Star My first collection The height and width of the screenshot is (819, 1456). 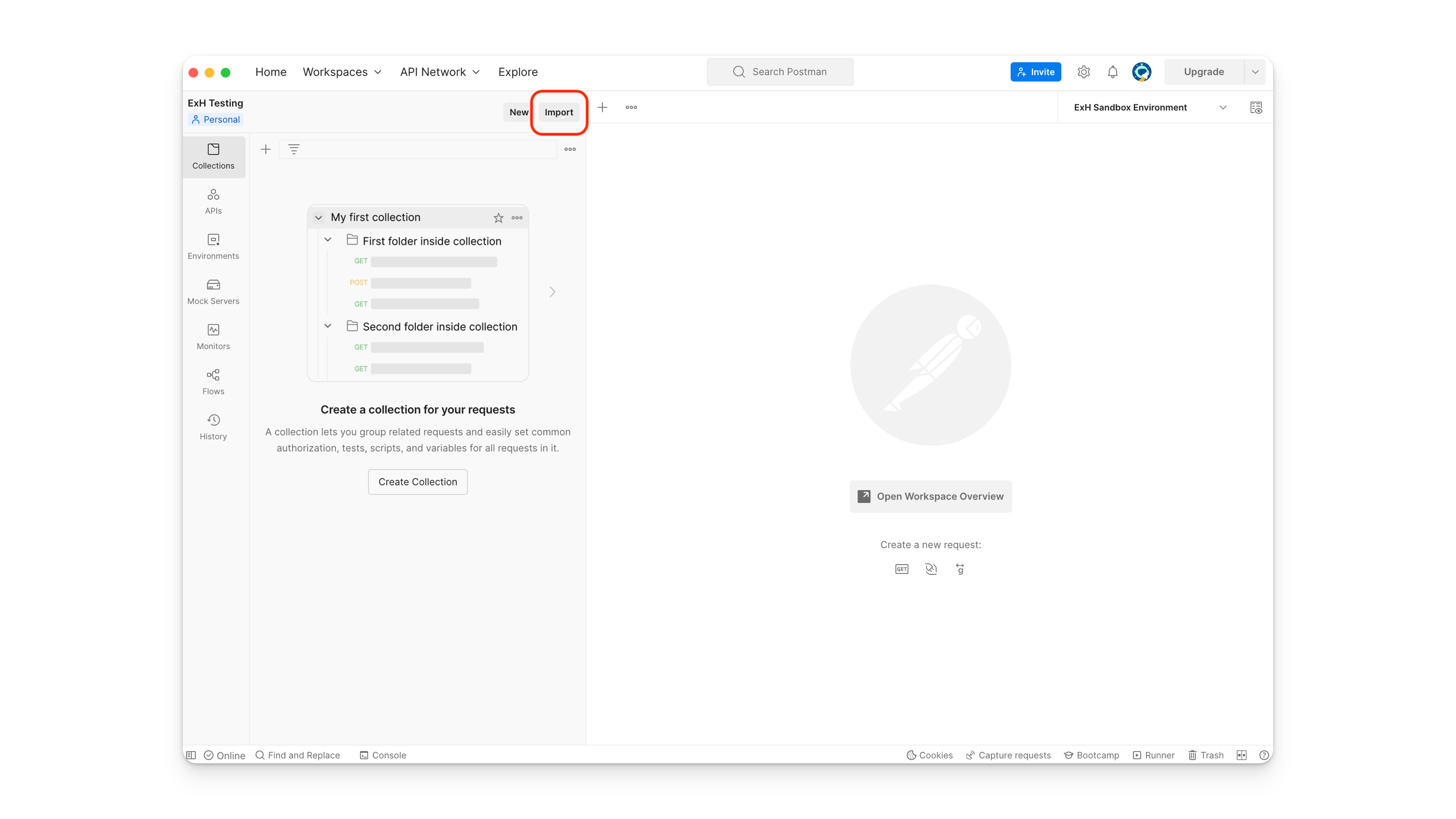[498, 218]
